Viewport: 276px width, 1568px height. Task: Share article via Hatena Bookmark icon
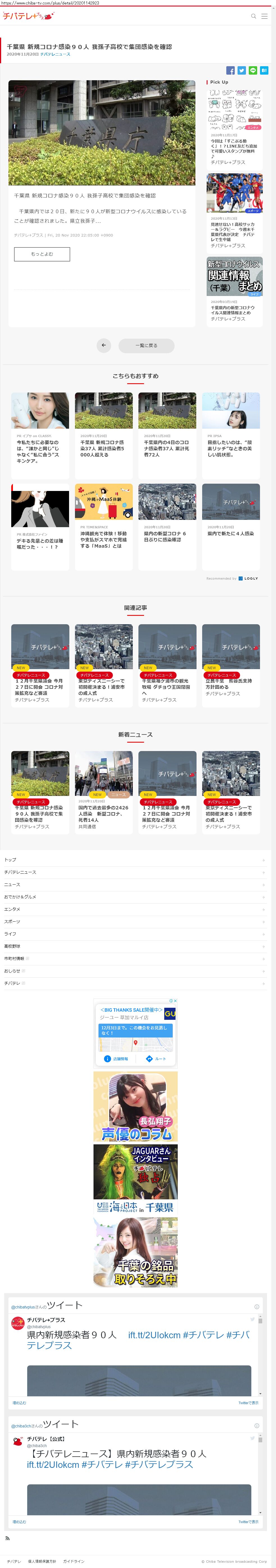point(264,71)
